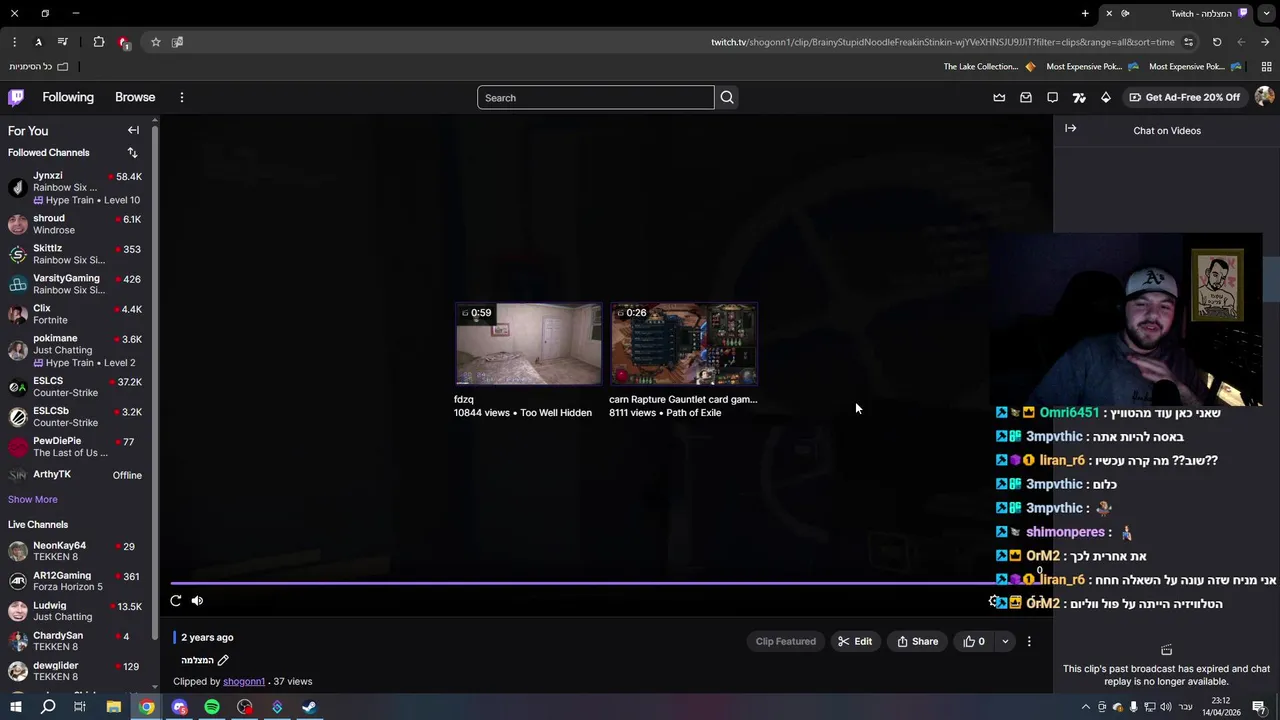1280x720 pixels.
Task: Mute the clip volume
Action: point(197,600)
